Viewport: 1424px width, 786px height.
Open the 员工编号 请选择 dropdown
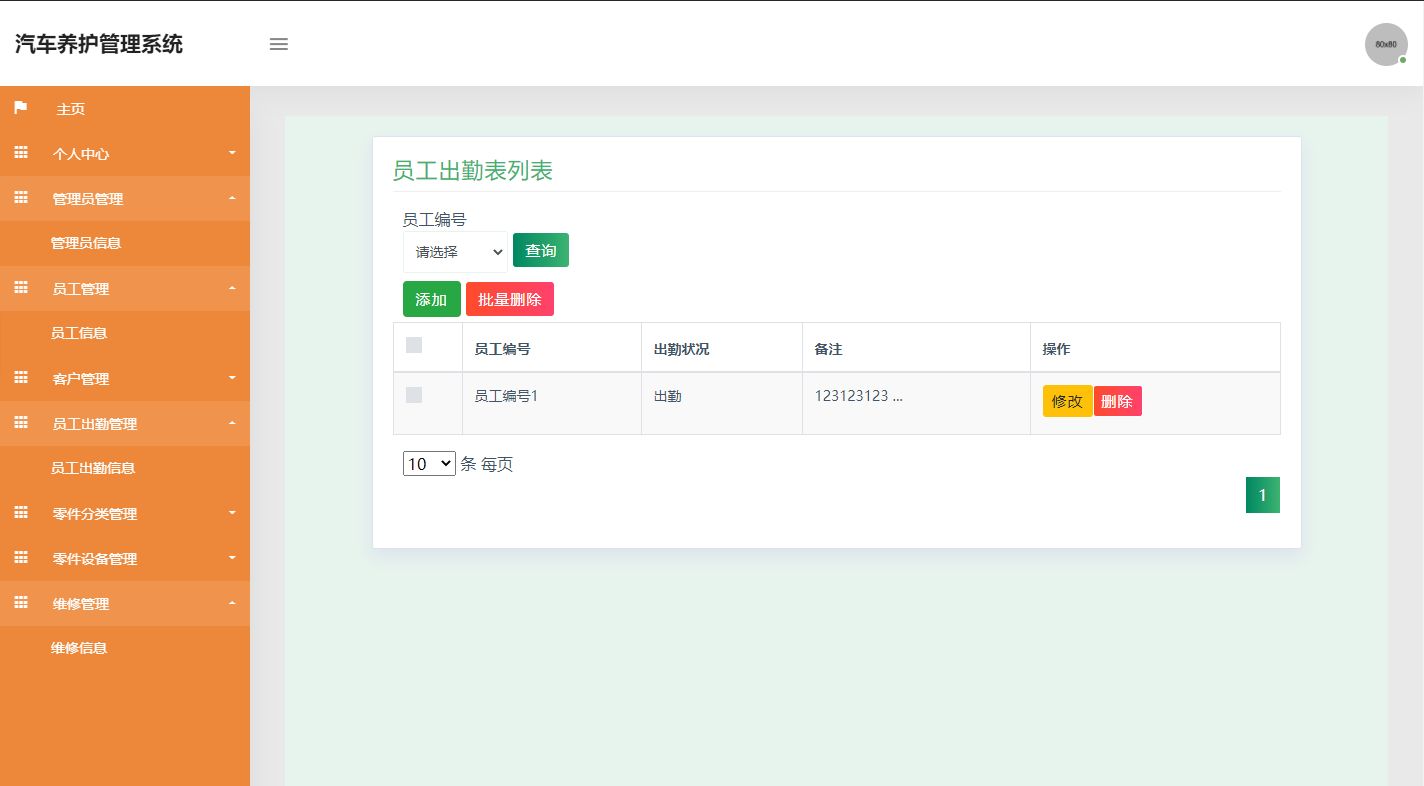point(455,252)
